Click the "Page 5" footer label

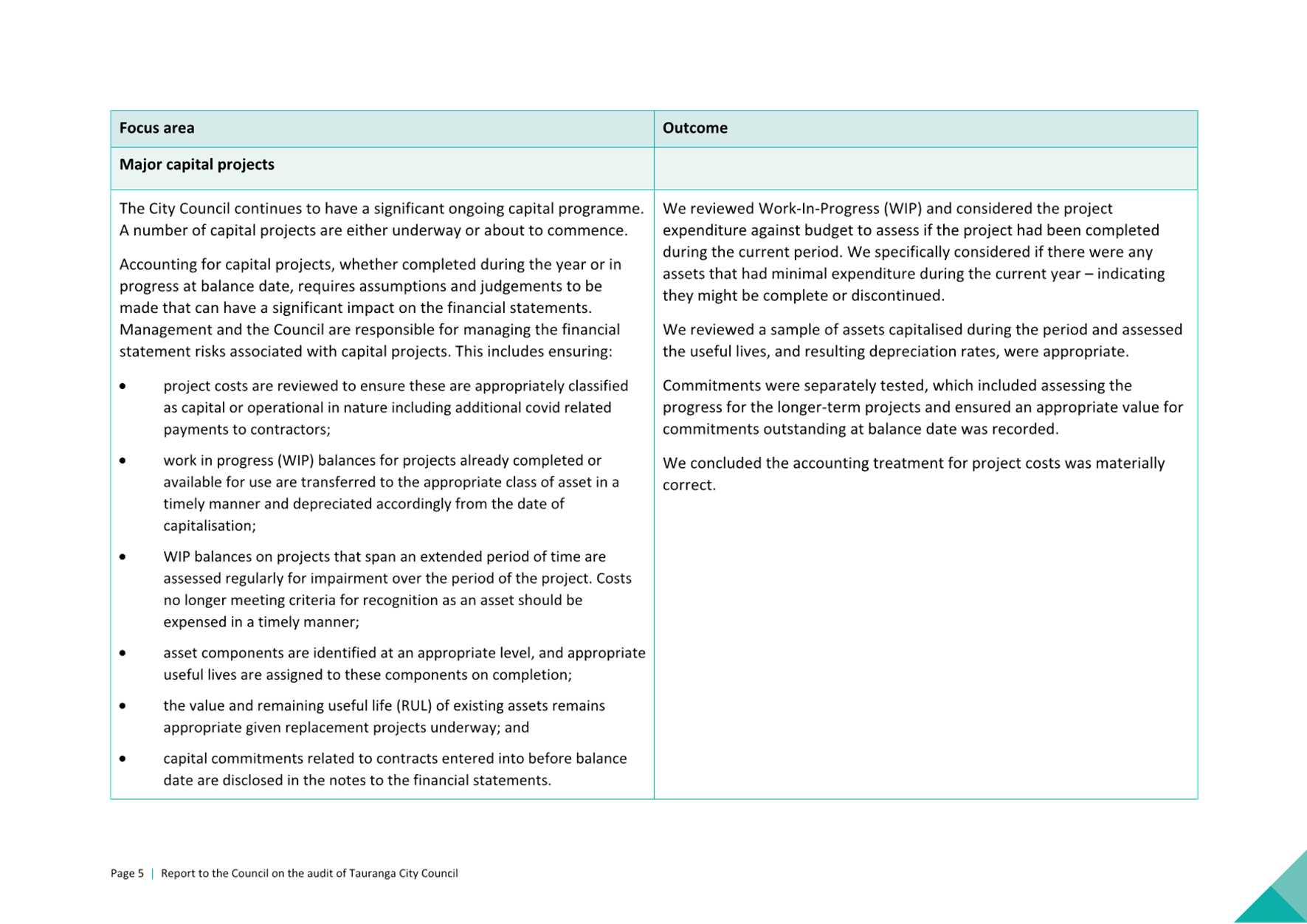point(127,874)
